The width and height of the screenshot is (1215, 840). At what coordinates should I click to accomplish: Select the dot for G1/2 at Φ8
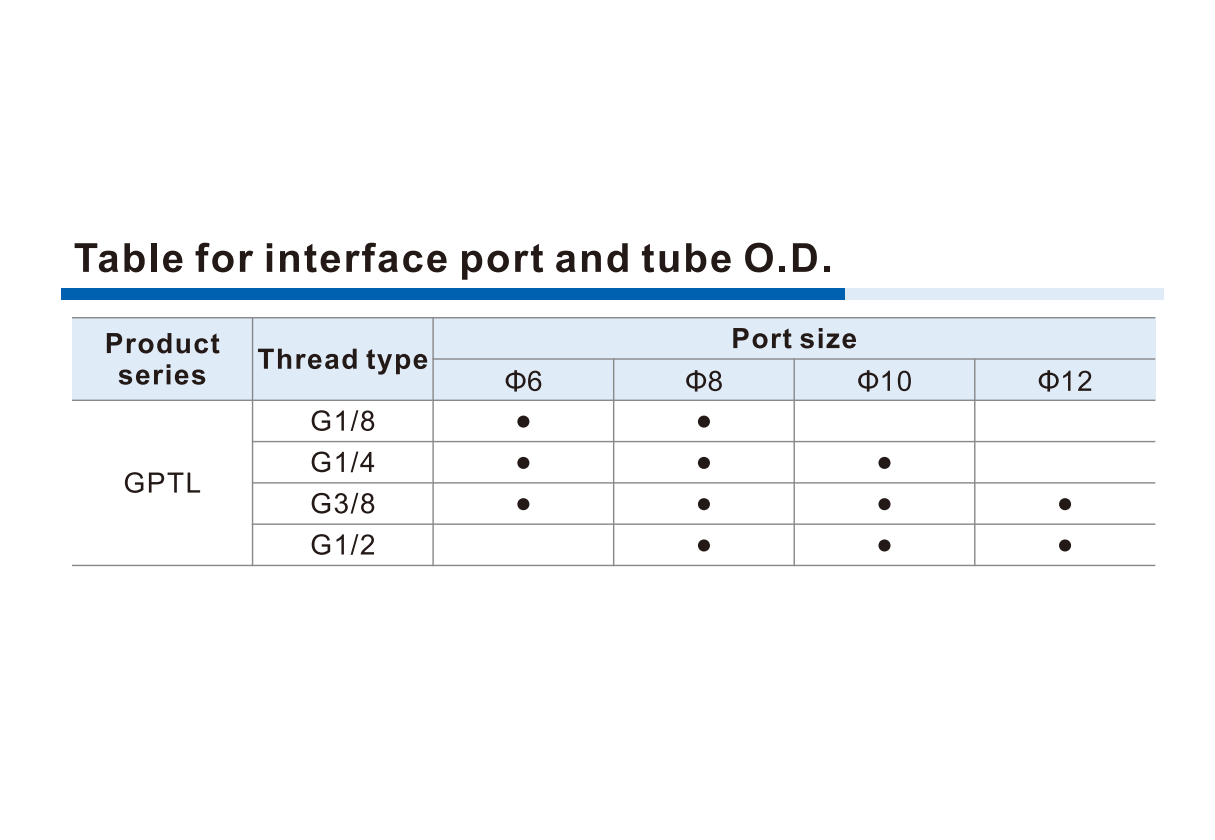(x=704, y=546)
